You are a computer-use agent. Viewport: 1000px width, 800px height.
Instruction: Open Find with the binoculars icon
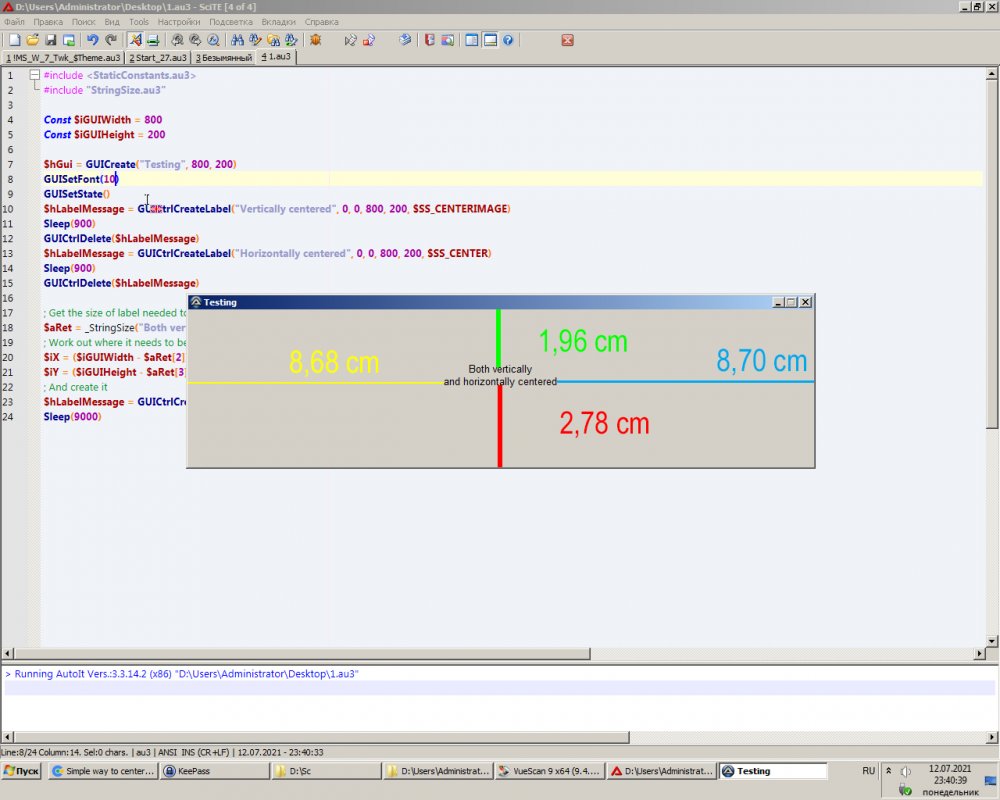point(237,40)
